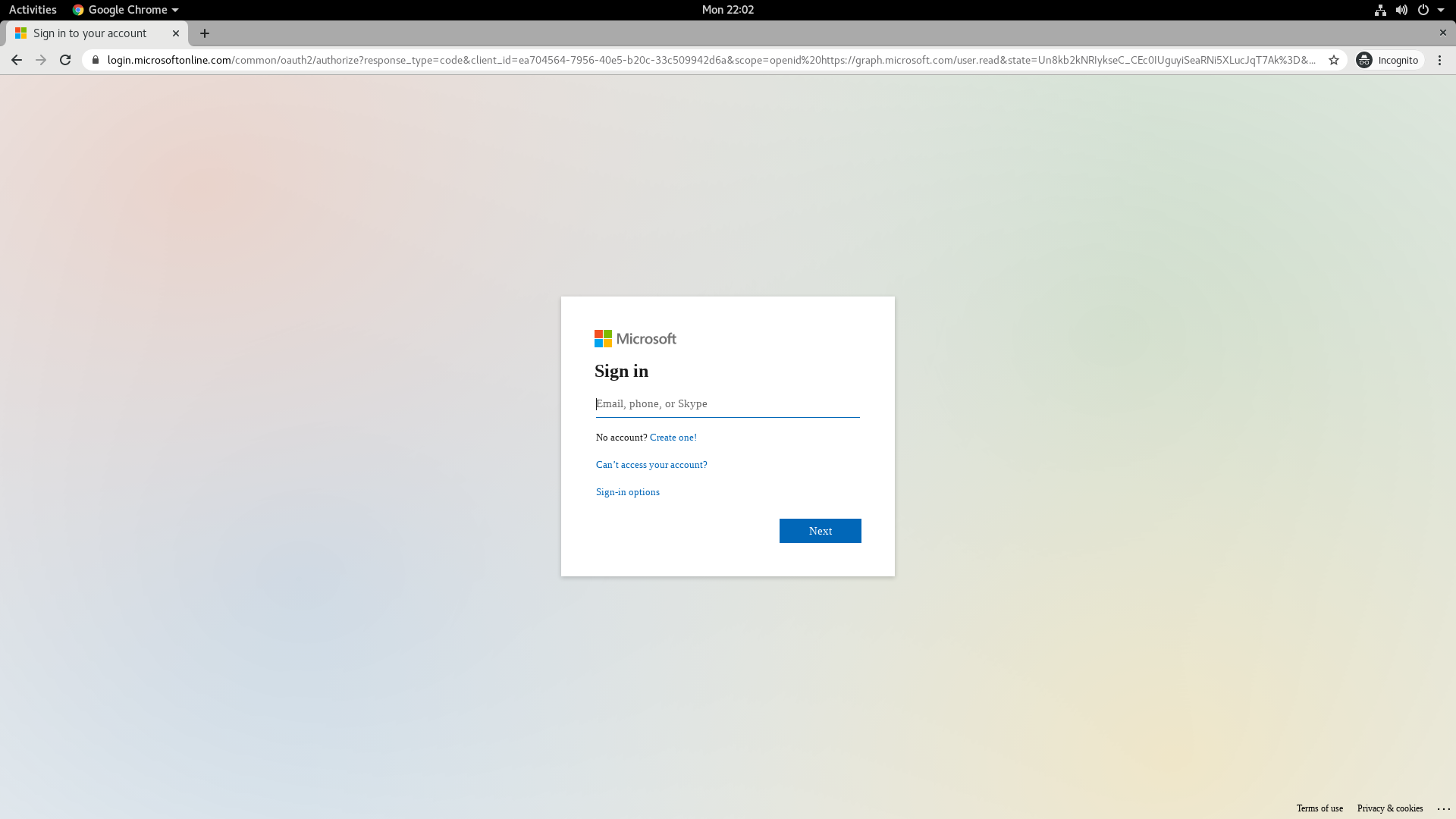
Task: Open the Google Chrome app menu
Action: (125, 10)
